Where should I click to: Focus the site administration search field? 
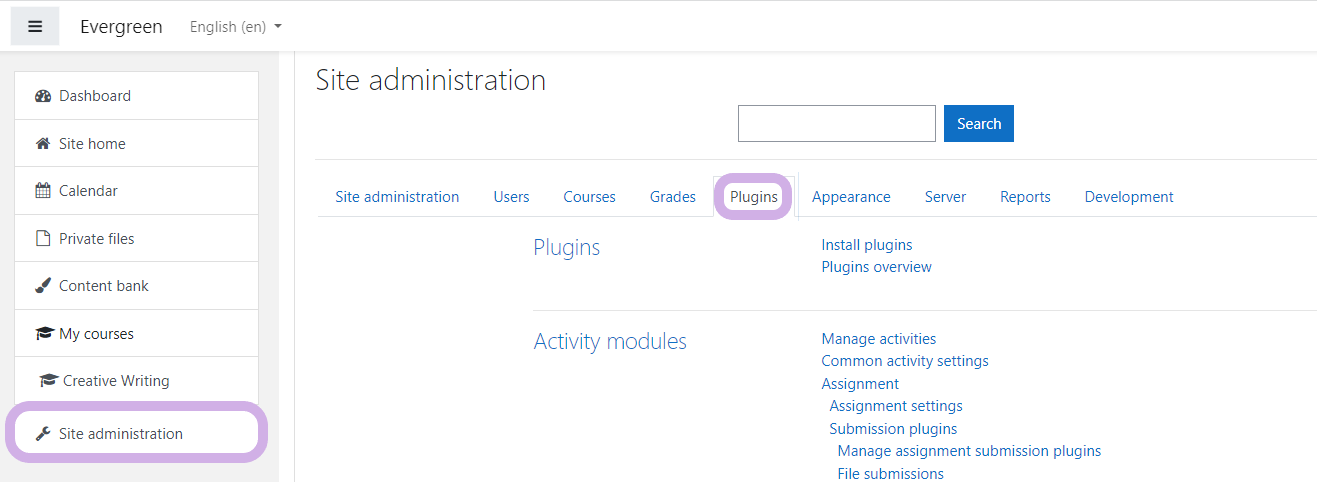(x=837, y=124)
